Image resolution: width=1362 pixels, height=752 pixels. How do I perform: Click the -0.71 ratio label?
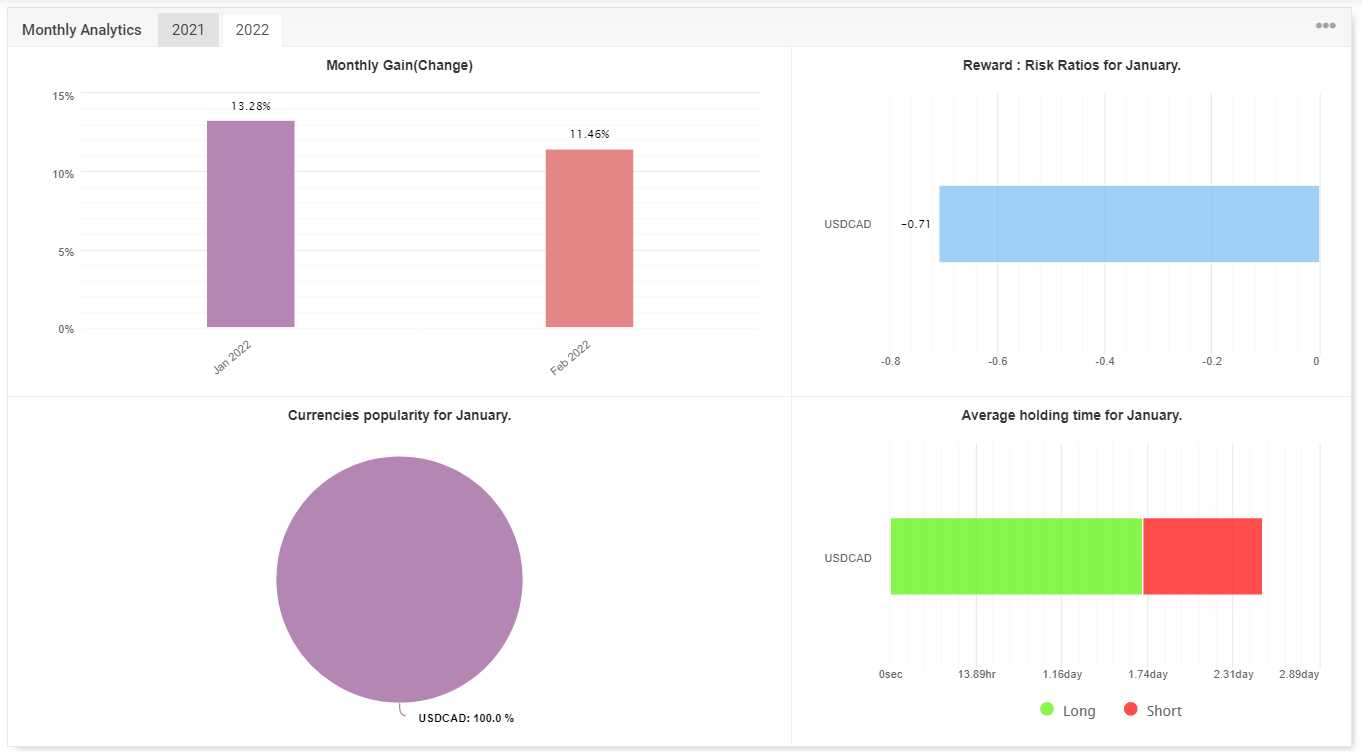pyautogui.click(x=916, y=224)
